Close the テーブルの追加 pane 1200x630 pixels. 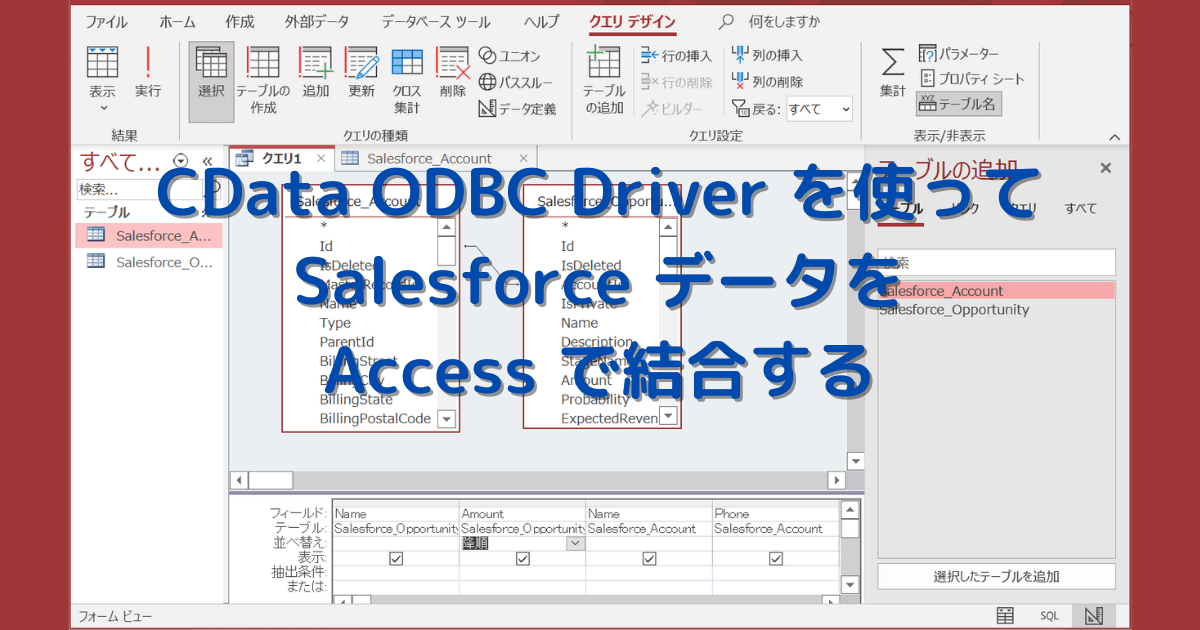pos(1105,168)
